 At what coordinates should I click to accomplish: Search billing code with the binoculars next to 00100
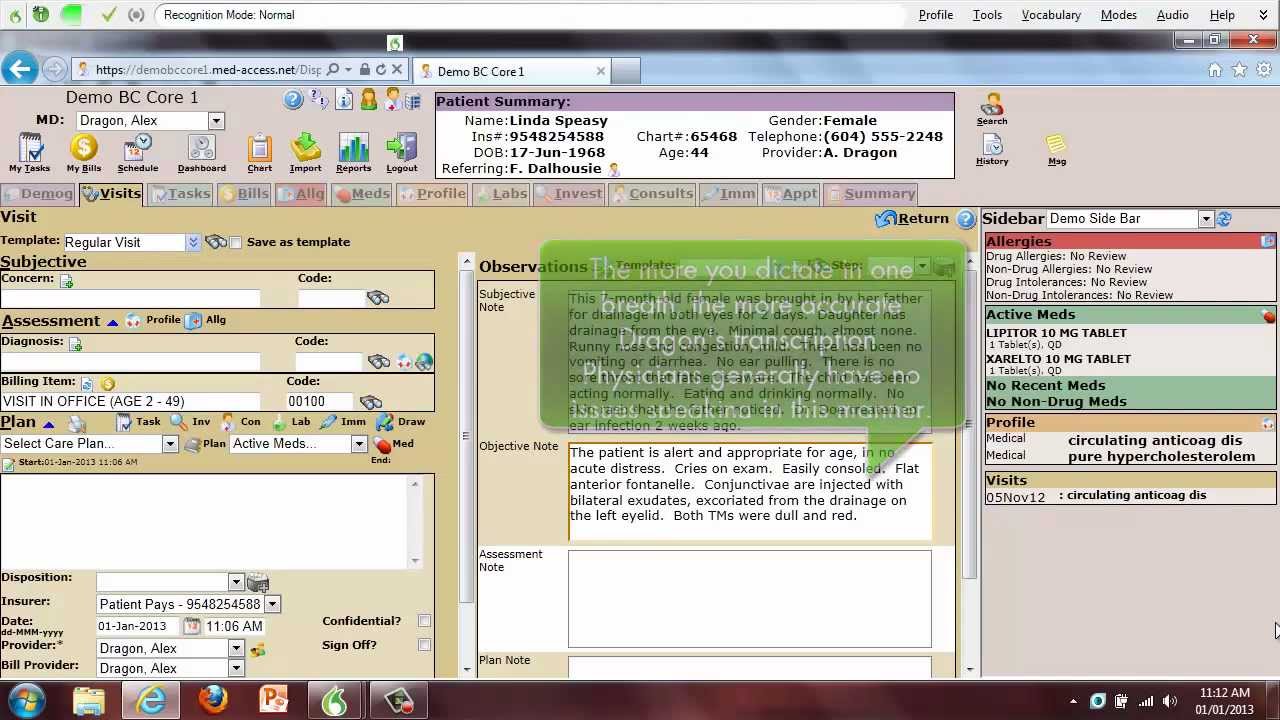pos(371,402)
